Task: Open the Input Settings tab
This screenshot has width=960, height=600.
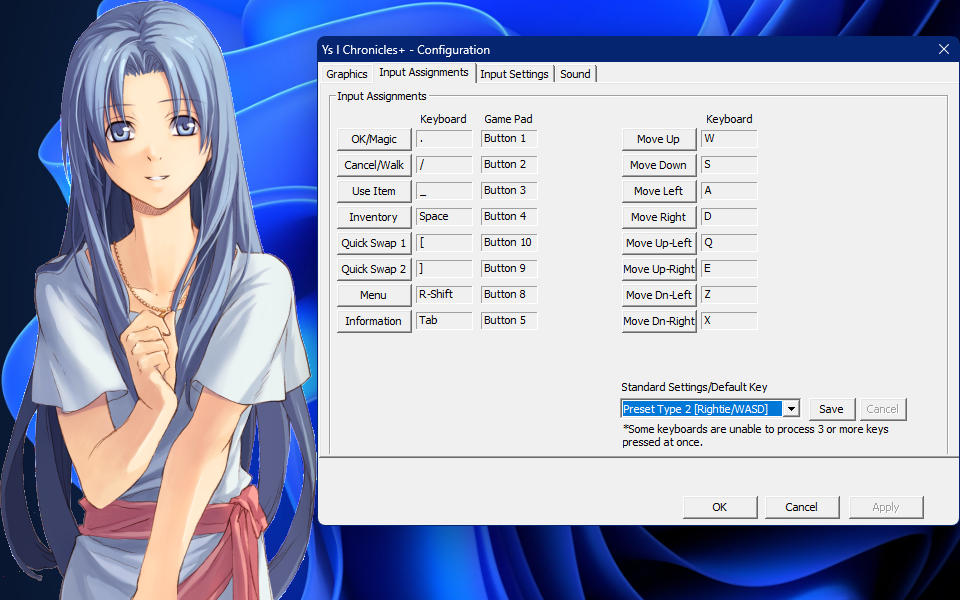Action: click(514, 74)
